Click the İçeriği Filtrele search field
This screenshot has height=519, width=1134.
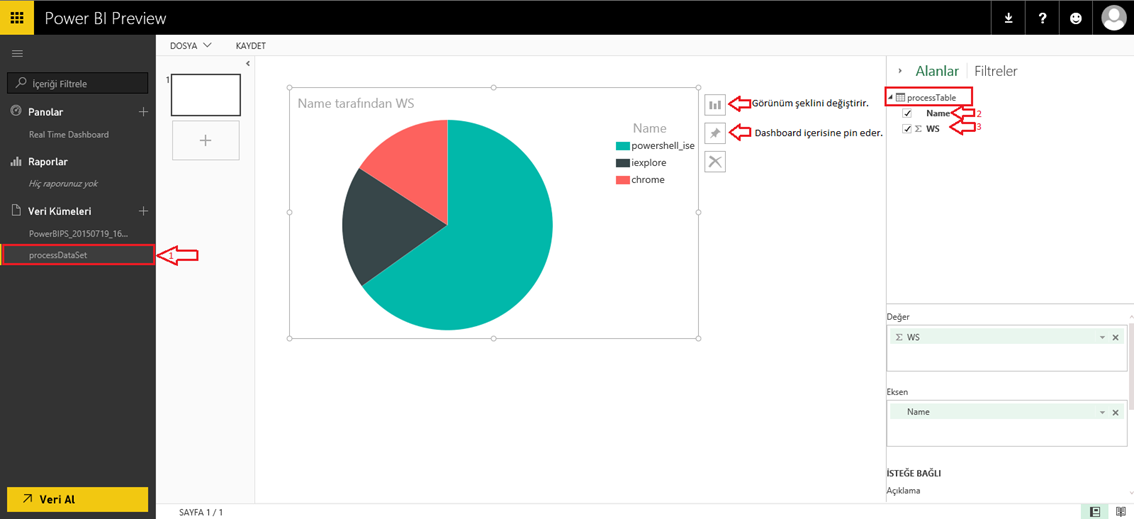pyautogui.click(x=78, y=83)
